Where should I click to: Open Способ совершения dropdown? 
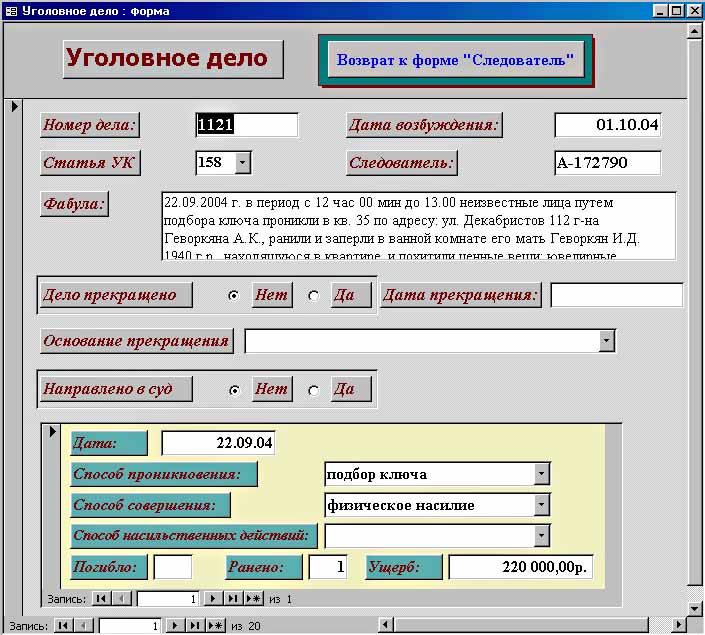[541, 505]
